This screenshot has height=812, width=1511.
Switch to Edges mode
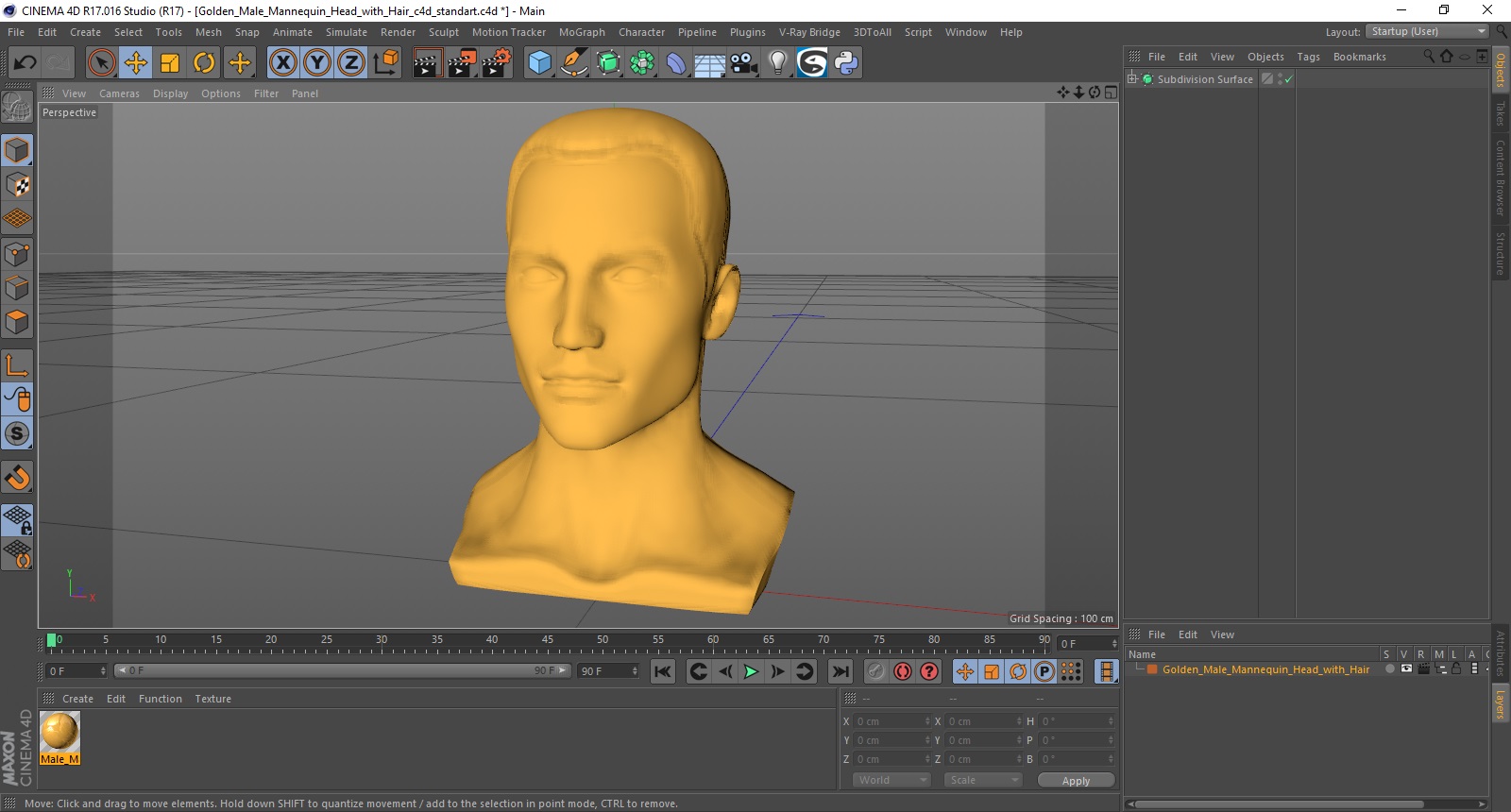(x=17, y=288)
